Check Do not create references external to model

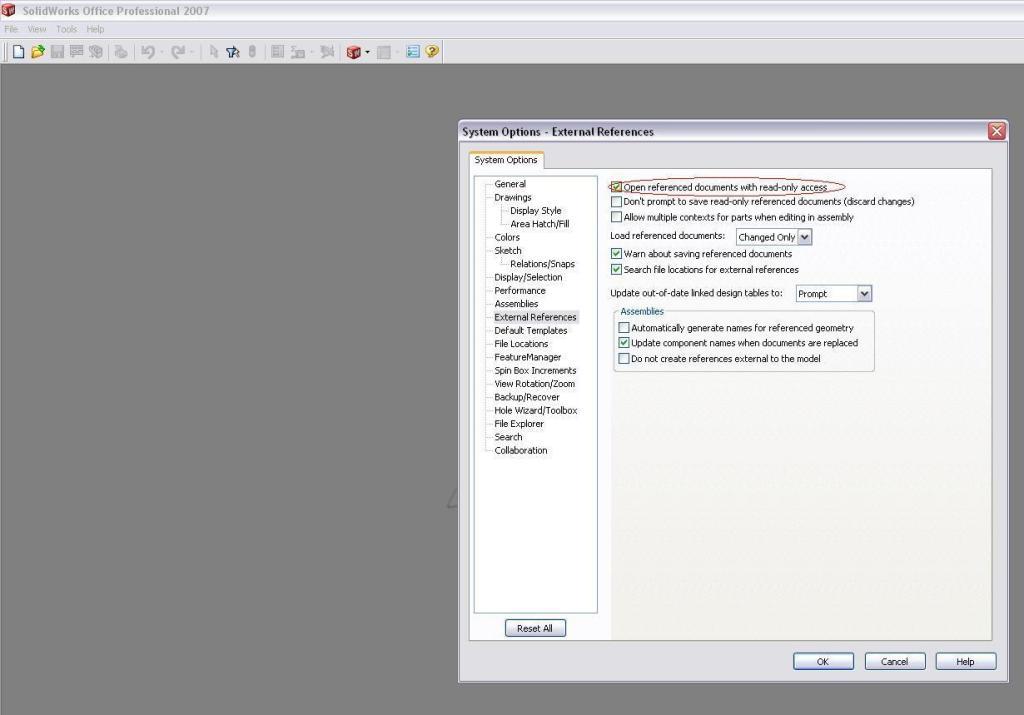(624, 358)
